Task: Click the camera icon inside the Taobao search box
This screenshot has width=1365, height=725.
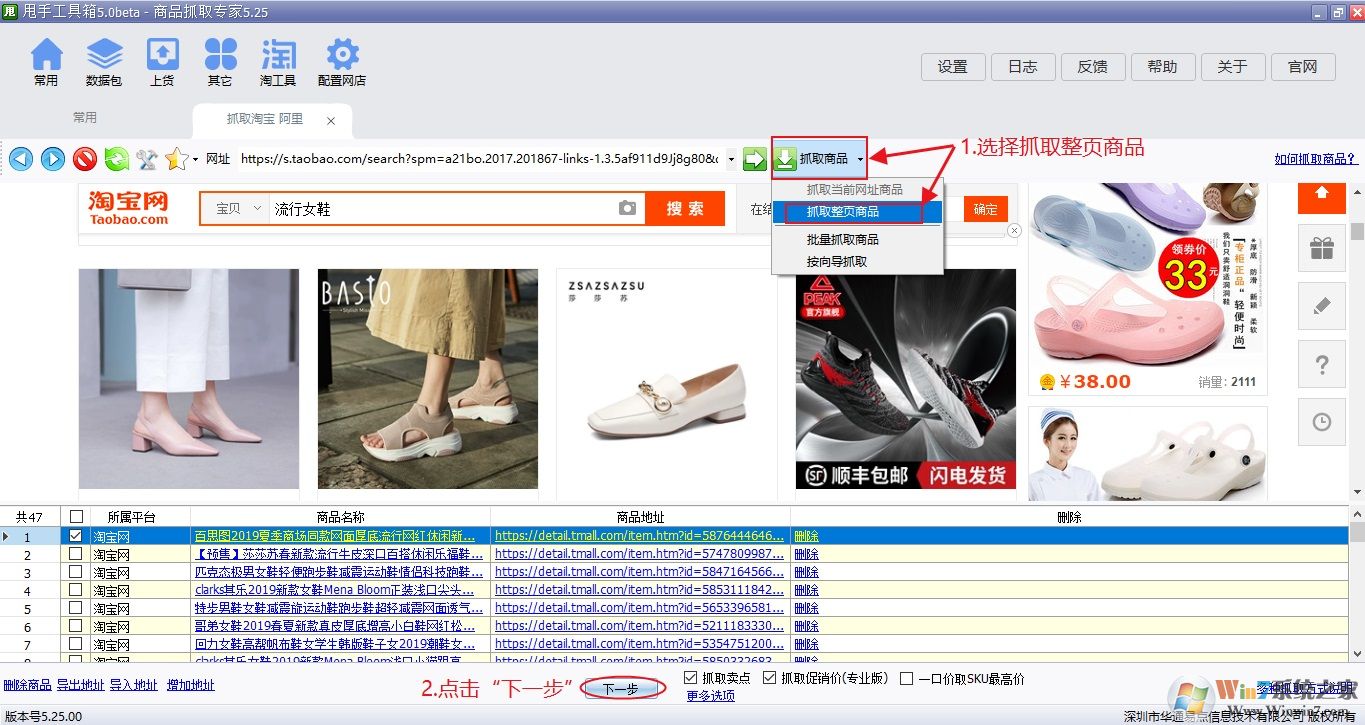Action: point(628,208)
